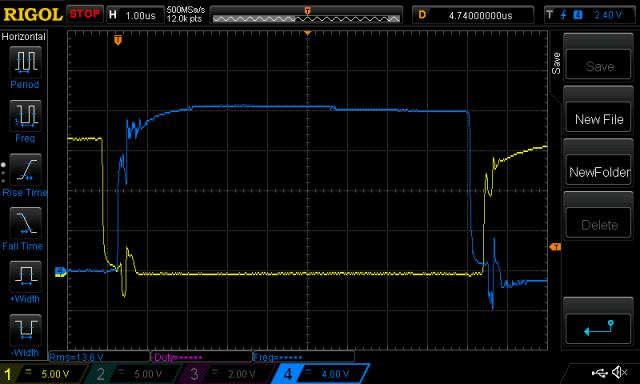Viewport: 640px width, 384px height.
Task: Click the USB status icon
Action: click(x=599, y=373)
